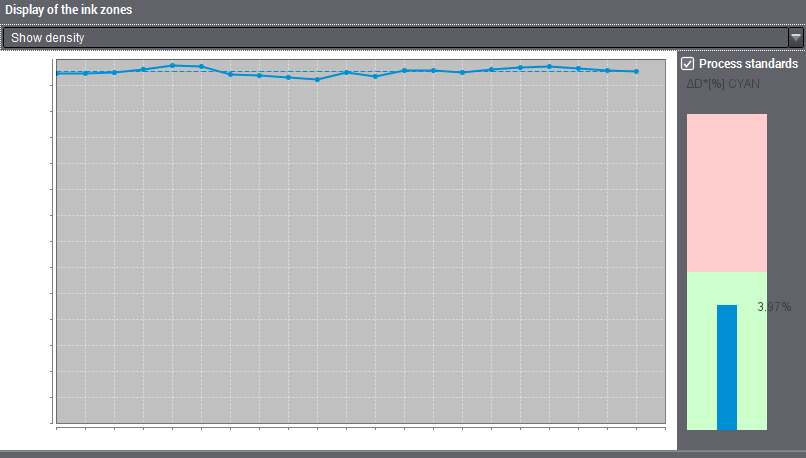Click the blue cyan deviation bar
806x458 pixels.
pos(727,367)
